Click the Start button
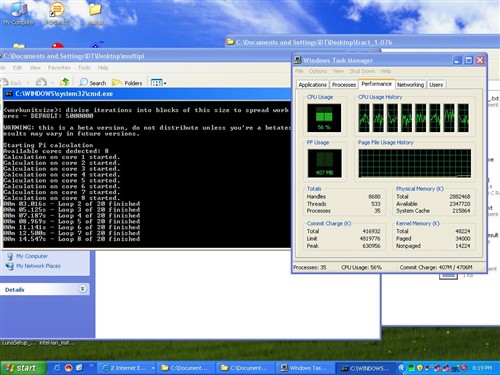The height and width of the screenshot is (375, 500). 22,368
